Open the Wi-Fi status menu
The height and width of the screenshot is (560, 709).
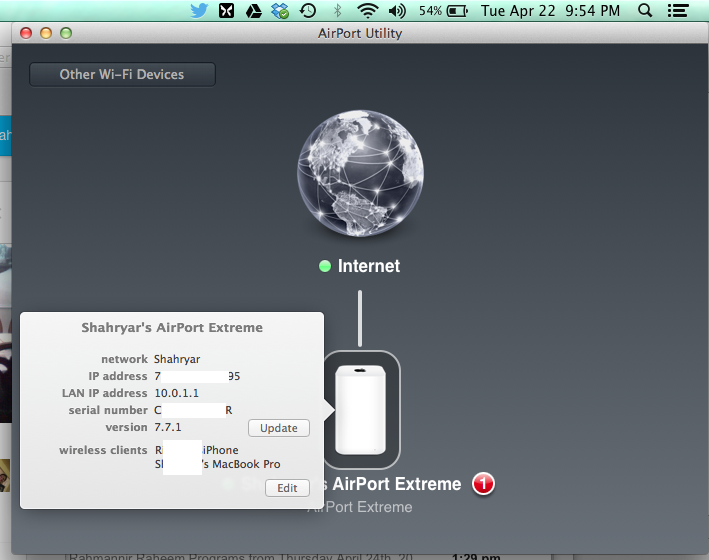(x=368, y=10)
